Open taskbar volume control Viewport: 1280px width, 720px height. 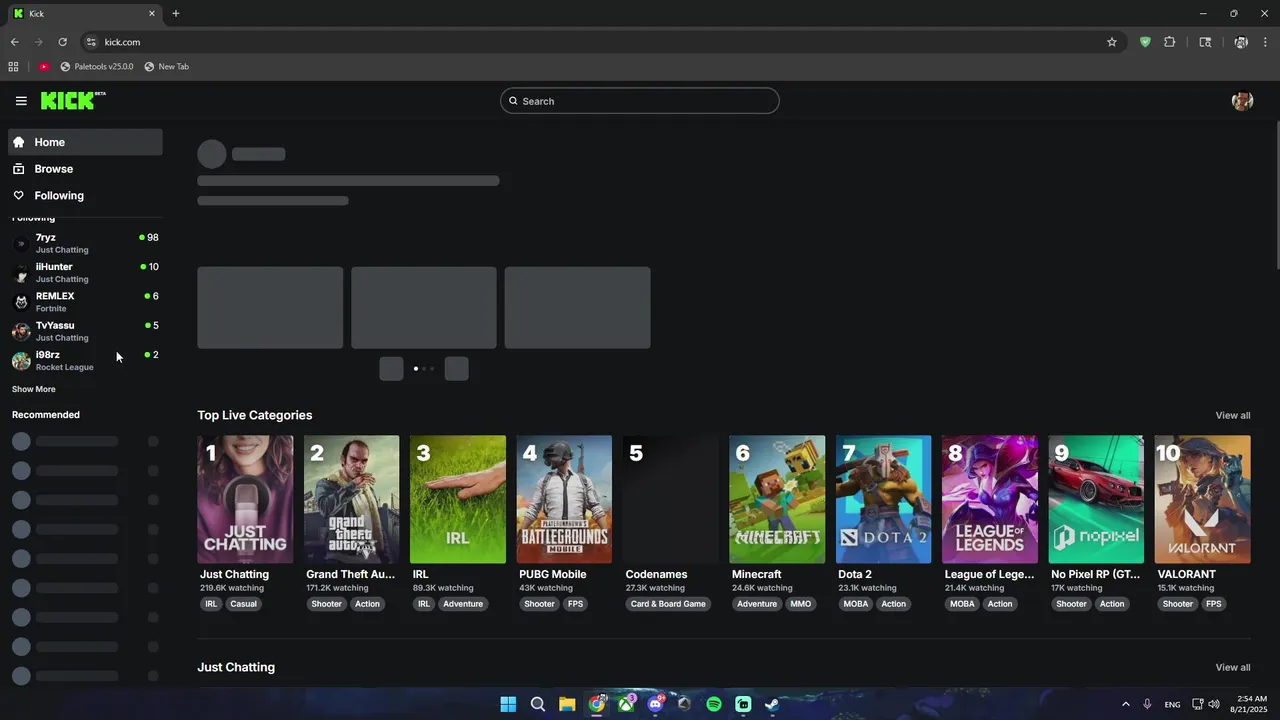(x=1214, y=704)
